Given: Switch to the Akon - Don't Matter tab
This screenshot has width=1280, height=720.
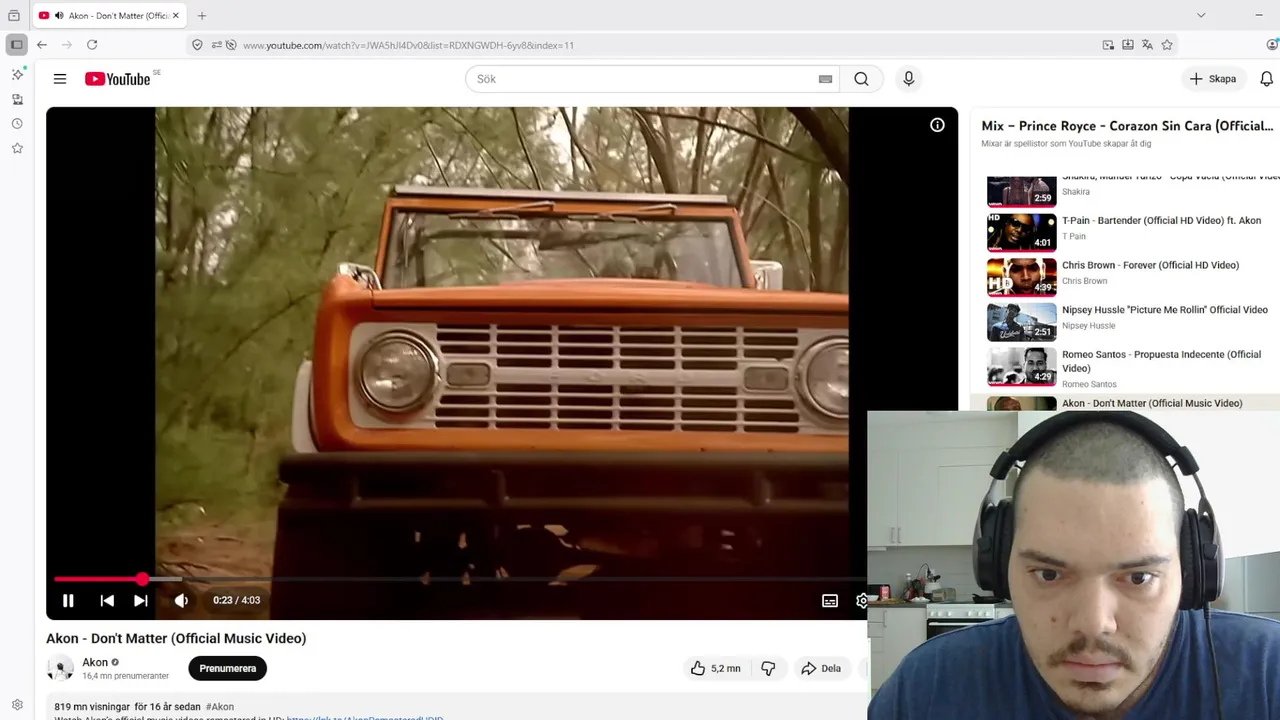Looking at the screenshot, I should click(x=109, y=16).
